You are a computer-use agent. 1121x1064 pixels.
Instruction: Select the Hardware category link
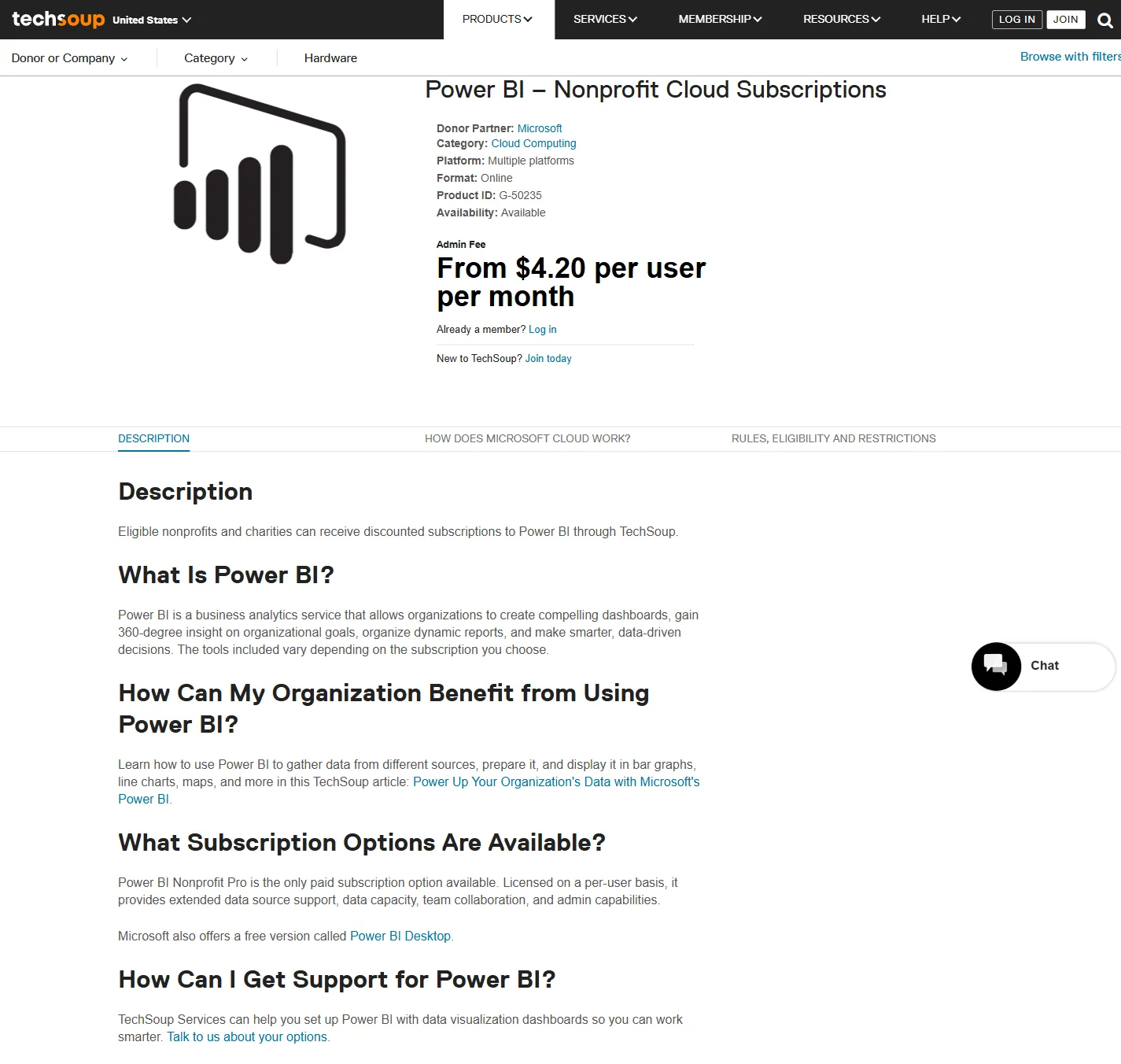(330, 58)
